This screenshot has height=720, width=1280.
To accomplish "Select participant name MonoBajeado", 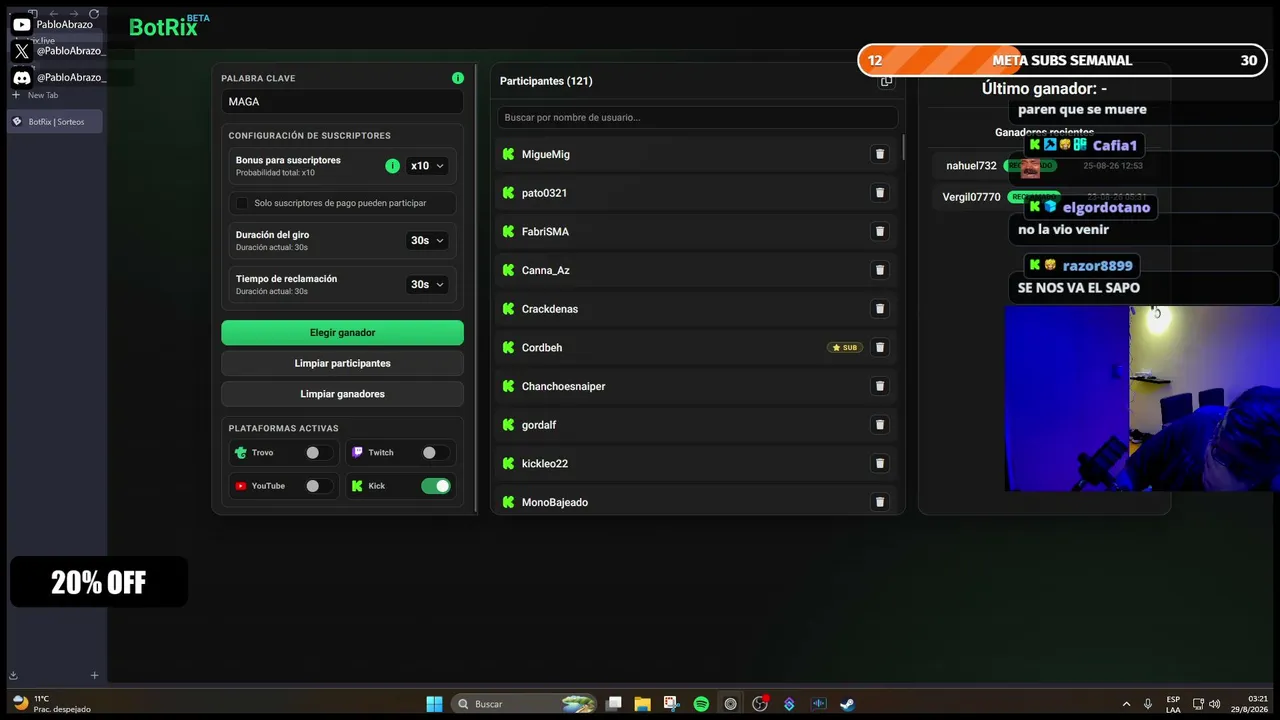I will 555,502.
